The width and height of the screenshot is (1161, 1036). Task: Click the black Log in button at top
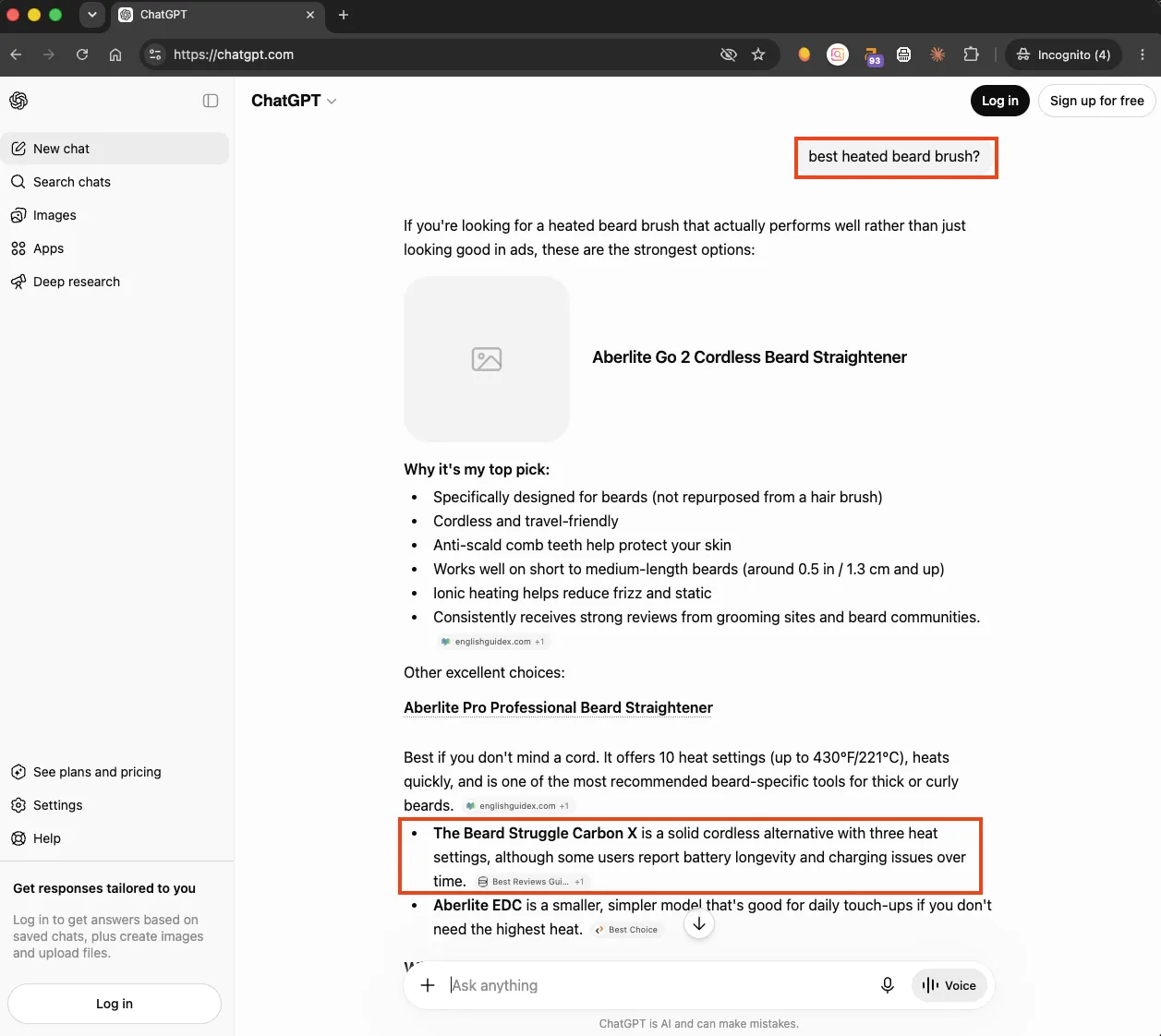click(999, 101)
